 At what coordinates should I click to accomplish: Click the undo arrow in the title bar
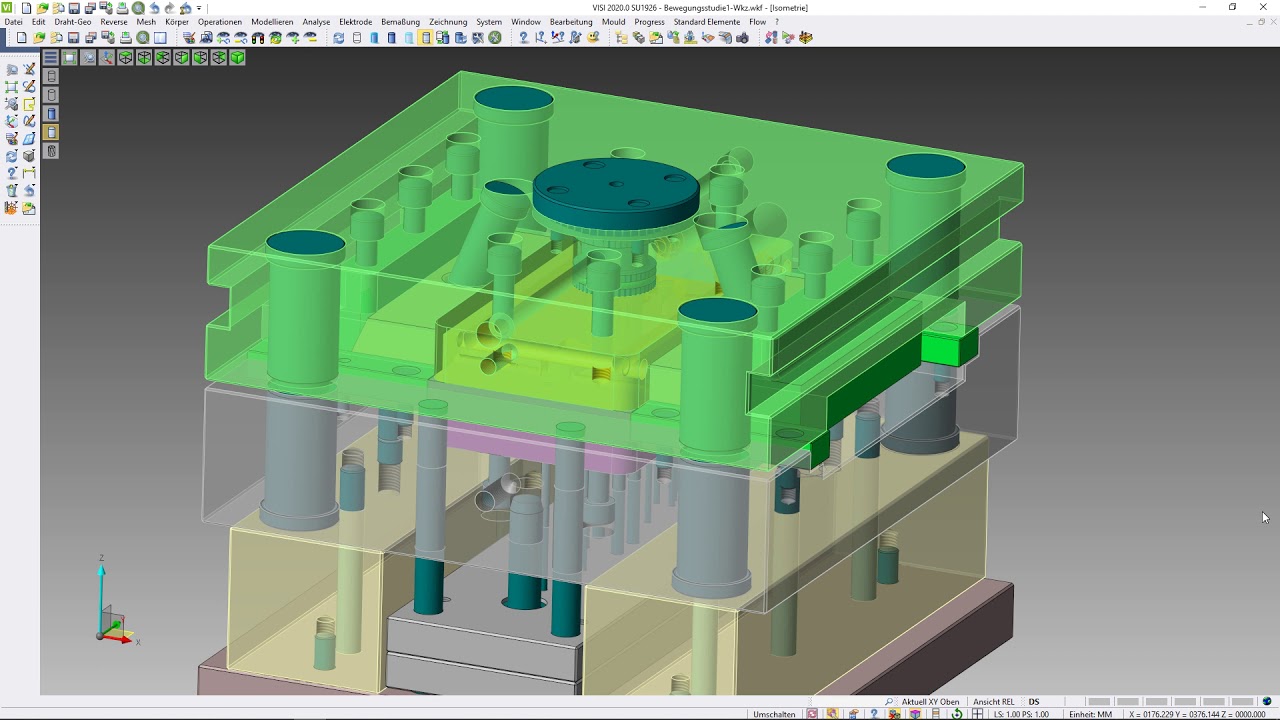click(154, 8)
